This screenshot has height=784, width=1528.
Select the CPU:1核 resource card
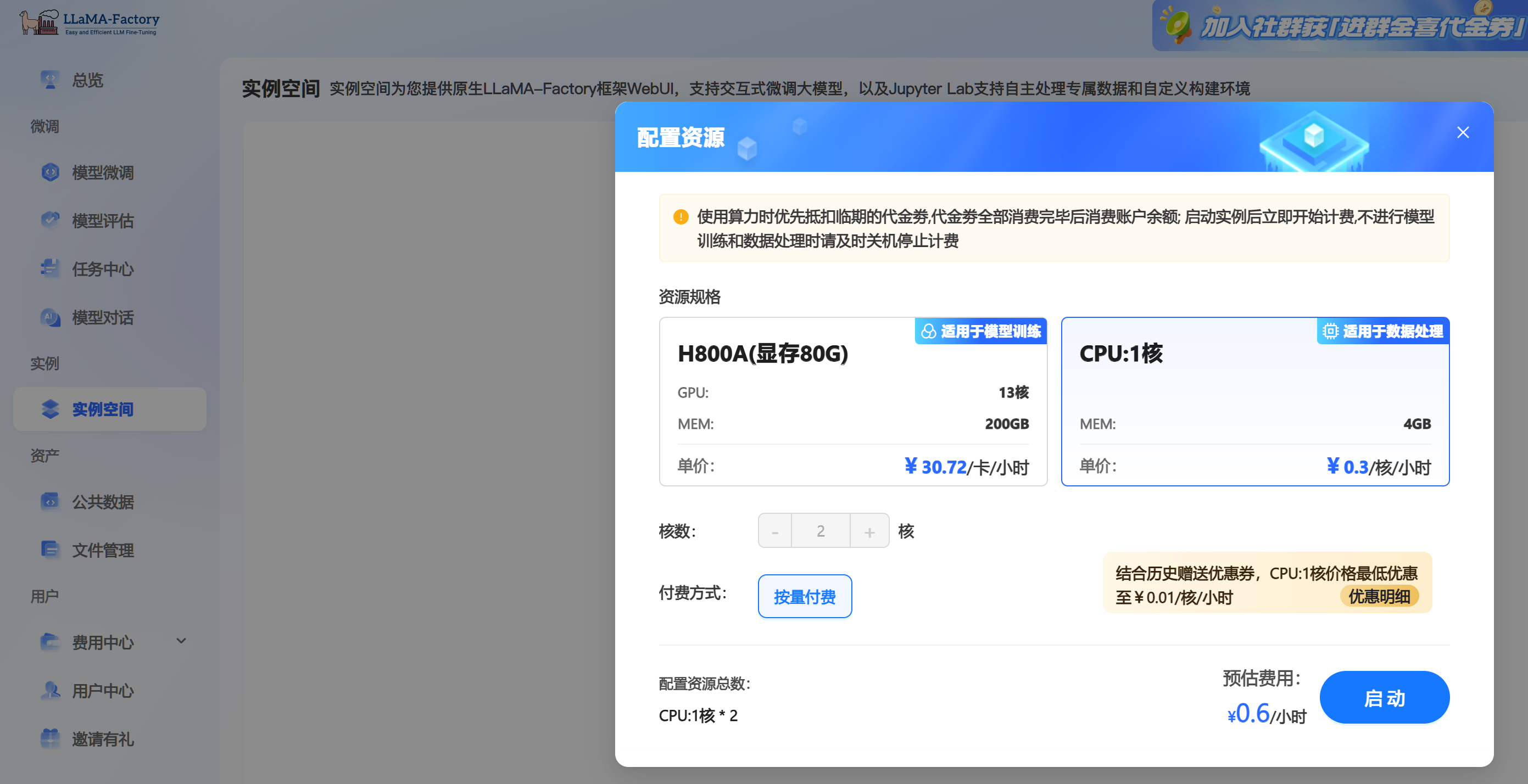click(1254, 401)
